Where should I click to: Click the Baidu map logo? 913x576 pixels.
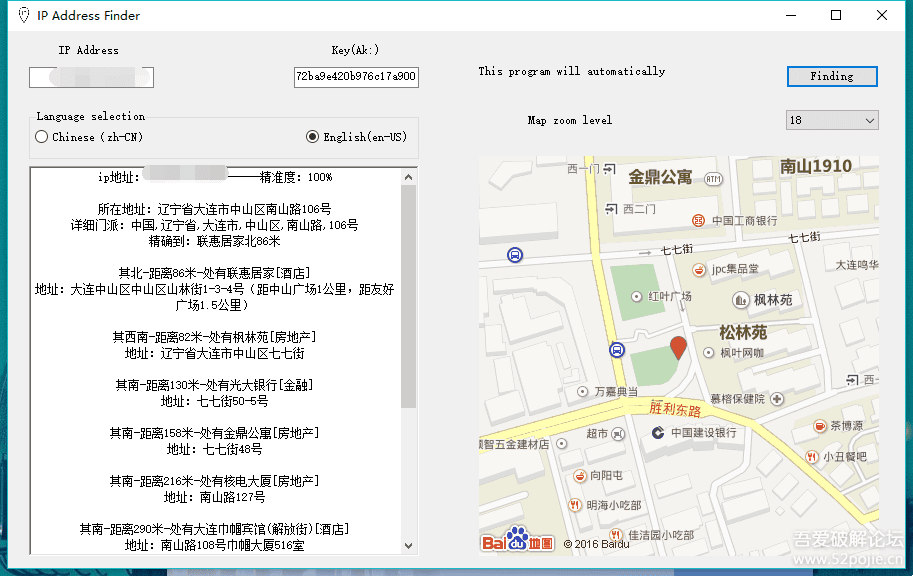click(x=518, y=540)
